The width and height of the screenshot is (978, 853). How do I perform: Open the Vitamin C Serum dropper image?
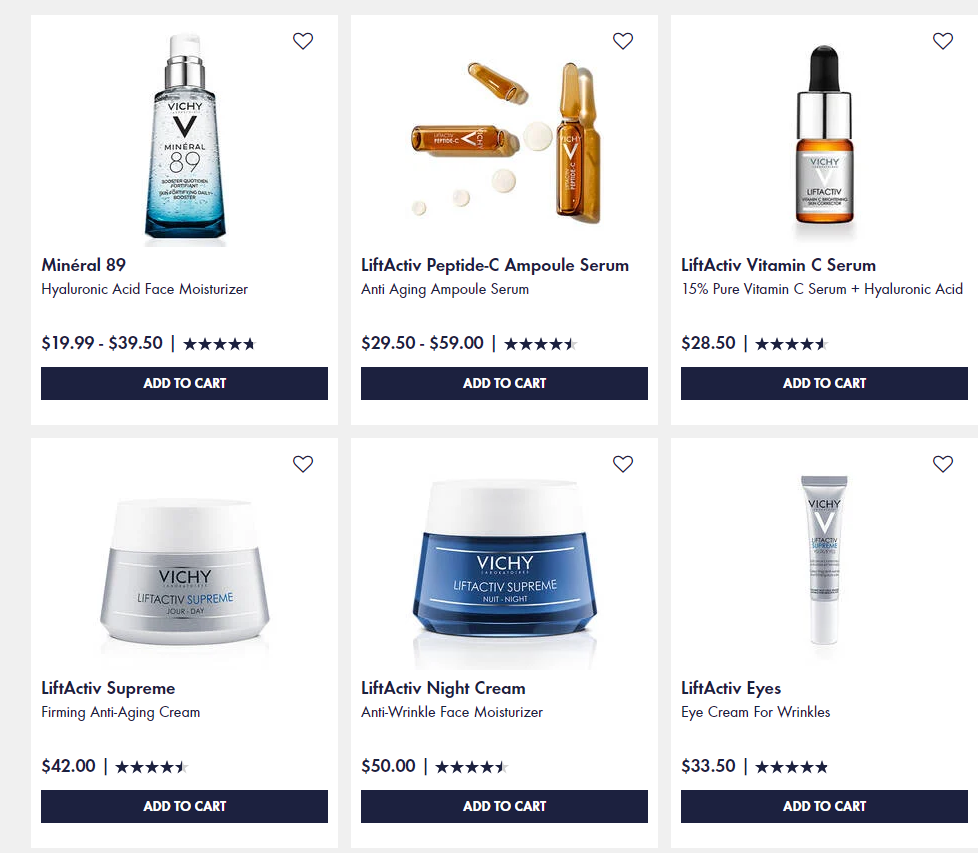click(x=824, y=136)
